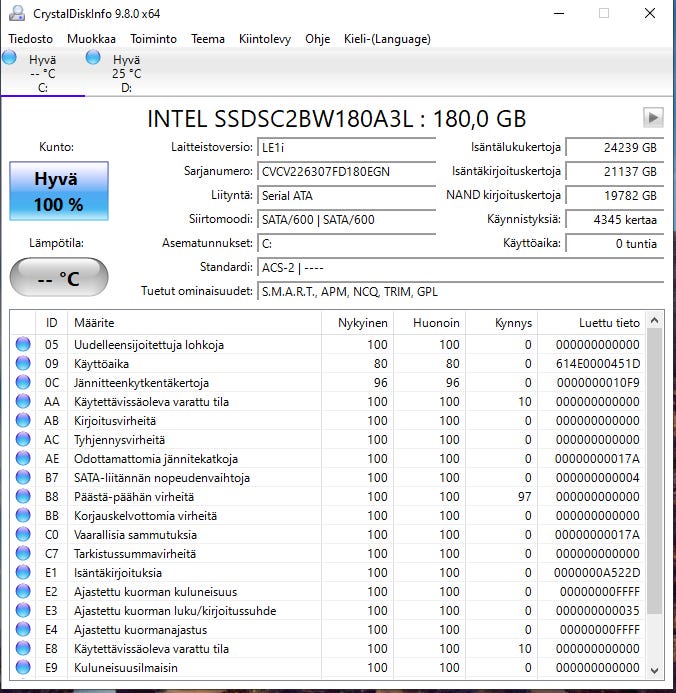Click status orb for attribute B8 row

coord(23,496)
